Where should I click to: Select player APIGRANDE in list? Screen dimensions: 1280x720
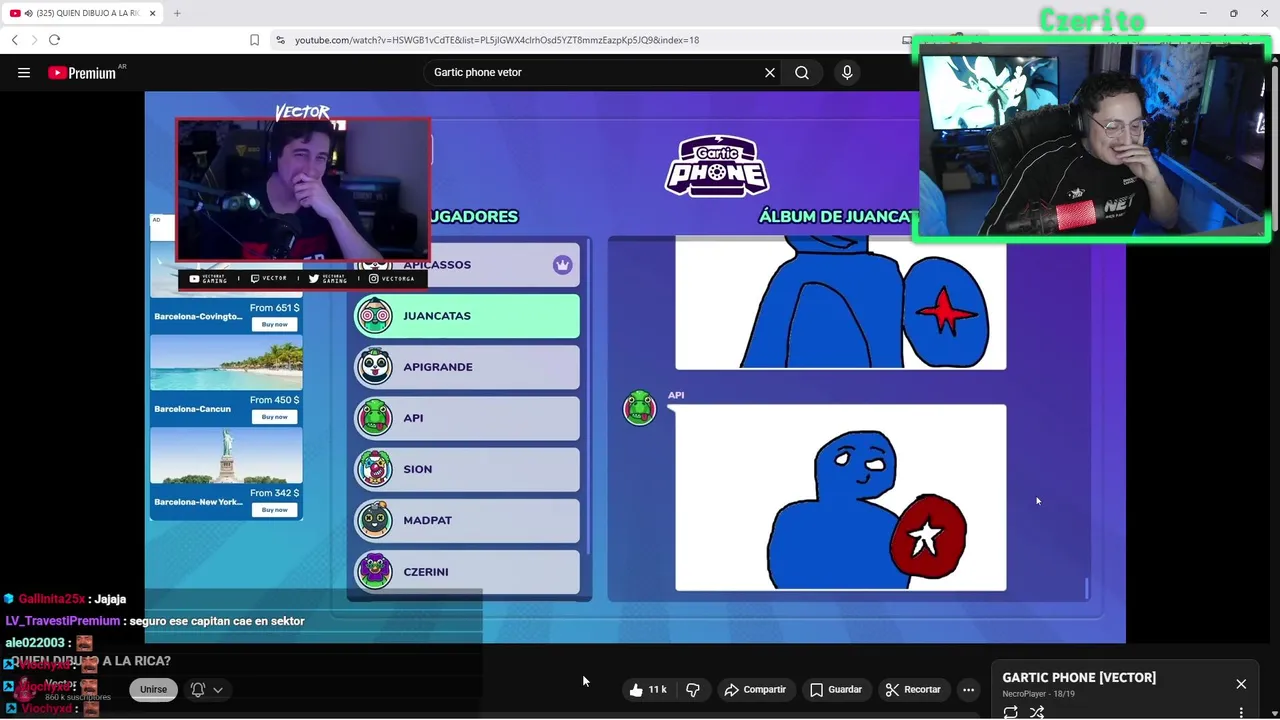[467, 367]
